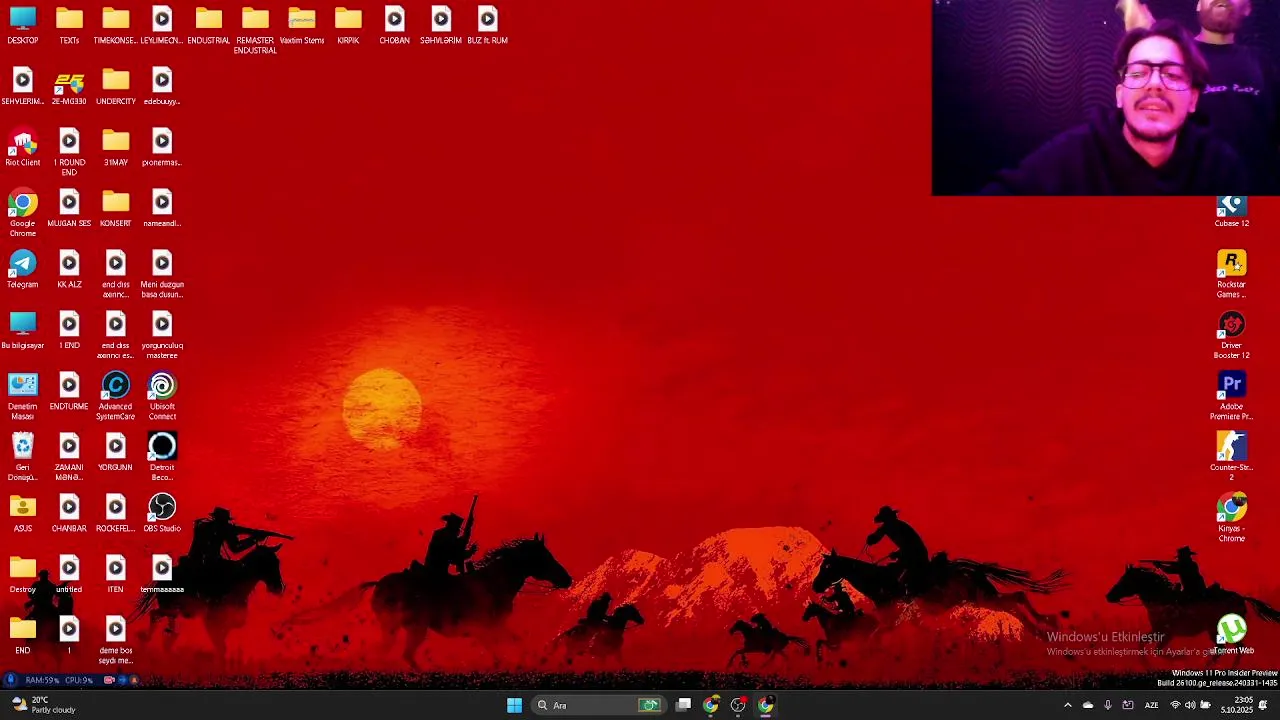The height and width of the screenshot is (720, 1280).
Task: Launch Cubase 12 shortcut
Action: click(1232, 211)
